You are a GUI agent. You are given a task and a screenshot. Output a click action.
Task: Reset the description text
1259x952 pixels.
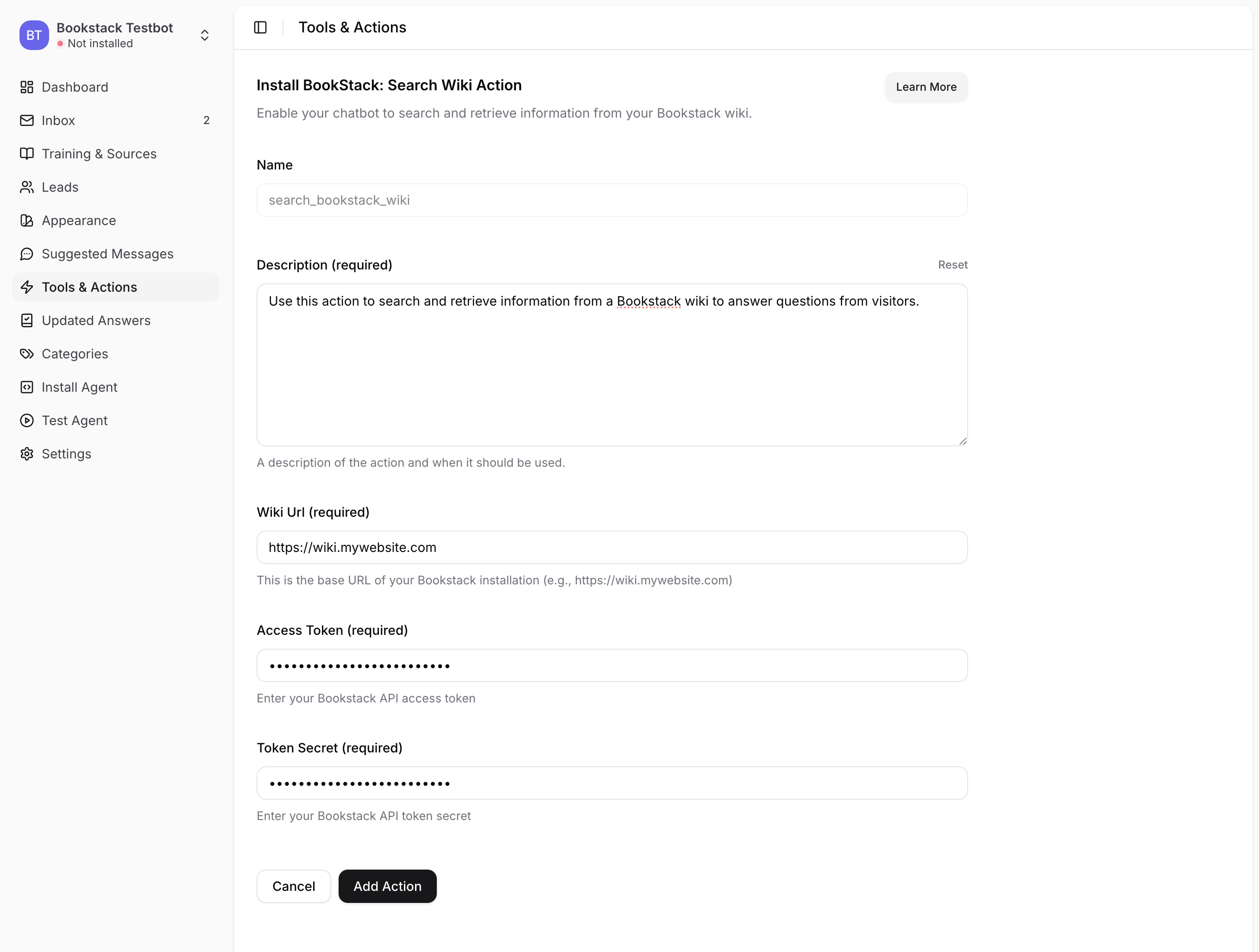coord(952,264)
